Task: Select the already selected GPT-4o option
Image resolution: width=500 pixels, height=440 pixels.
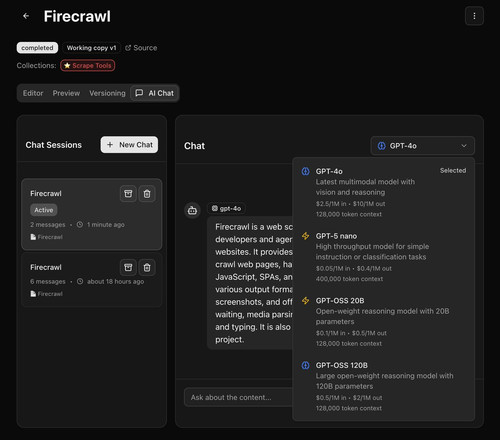Action: 383,192
